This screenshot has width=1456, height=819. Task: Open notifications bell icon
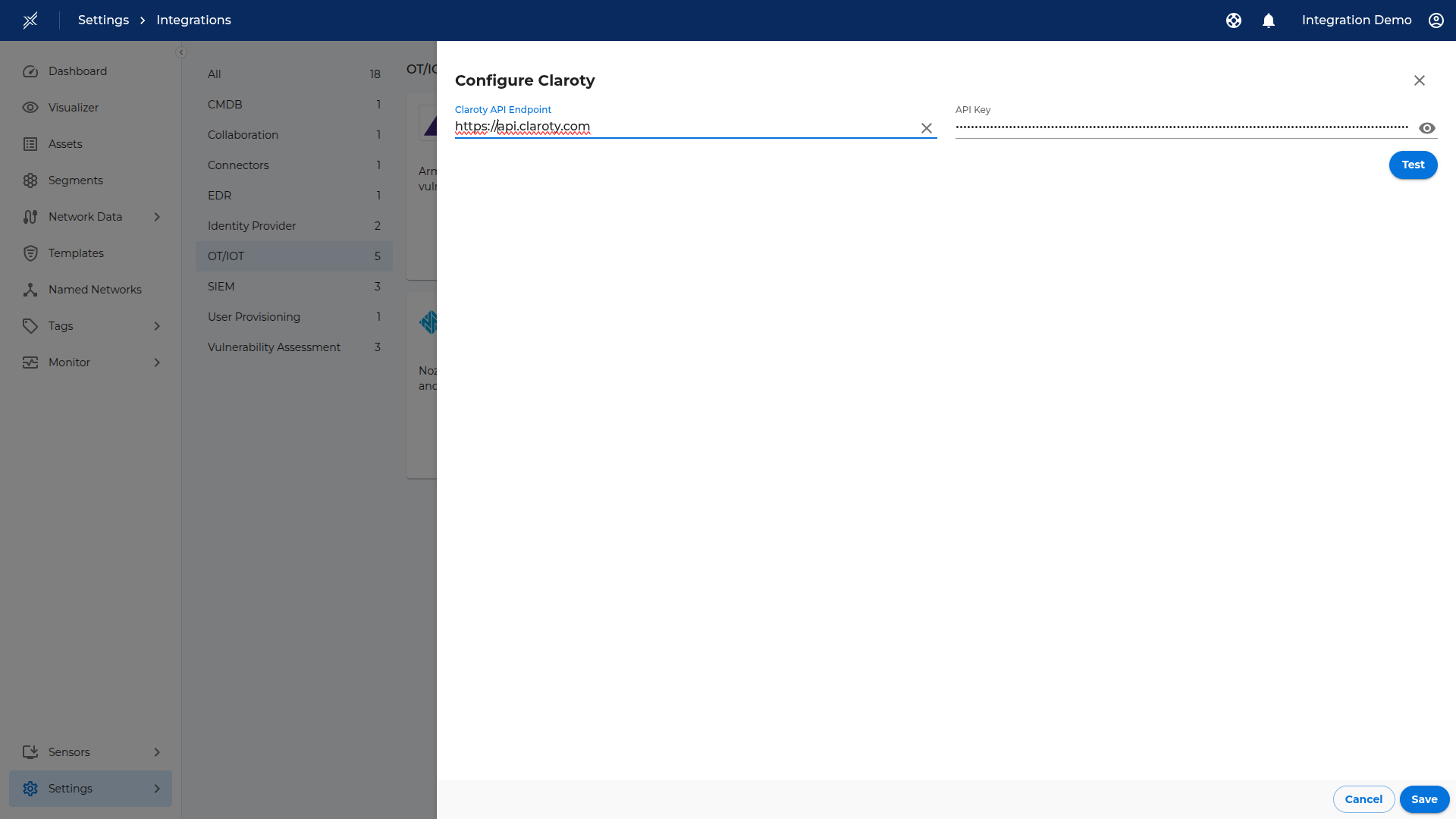pos(1269,20)
